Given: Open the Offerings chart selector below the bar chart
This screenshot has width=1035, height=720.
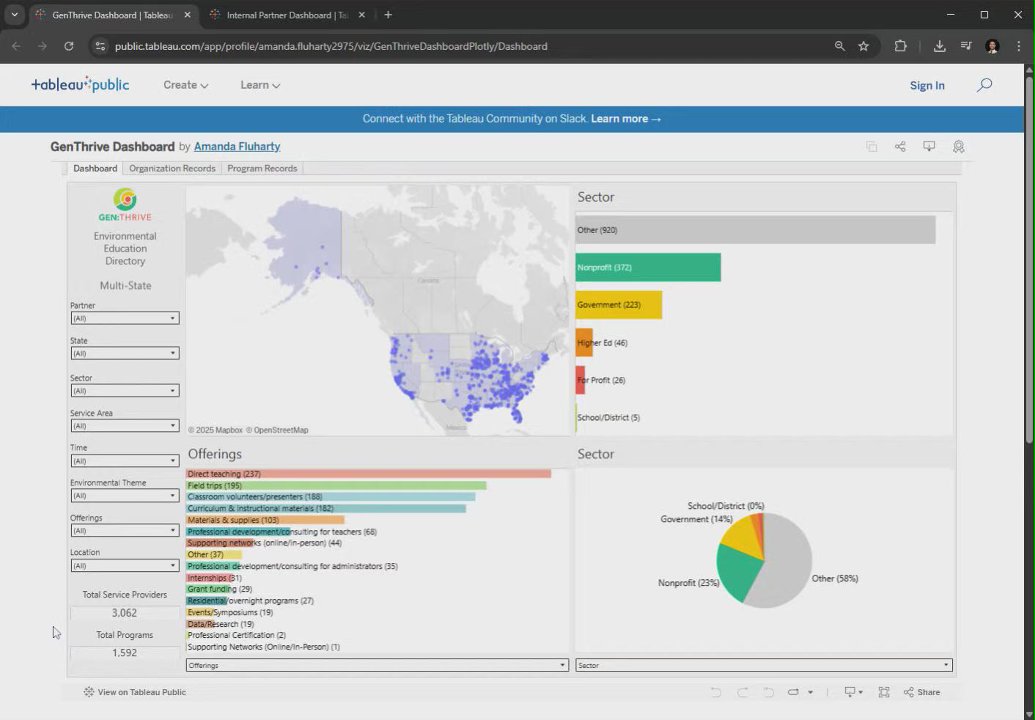Looking at the screenshot, I should (x=377, y=665).
